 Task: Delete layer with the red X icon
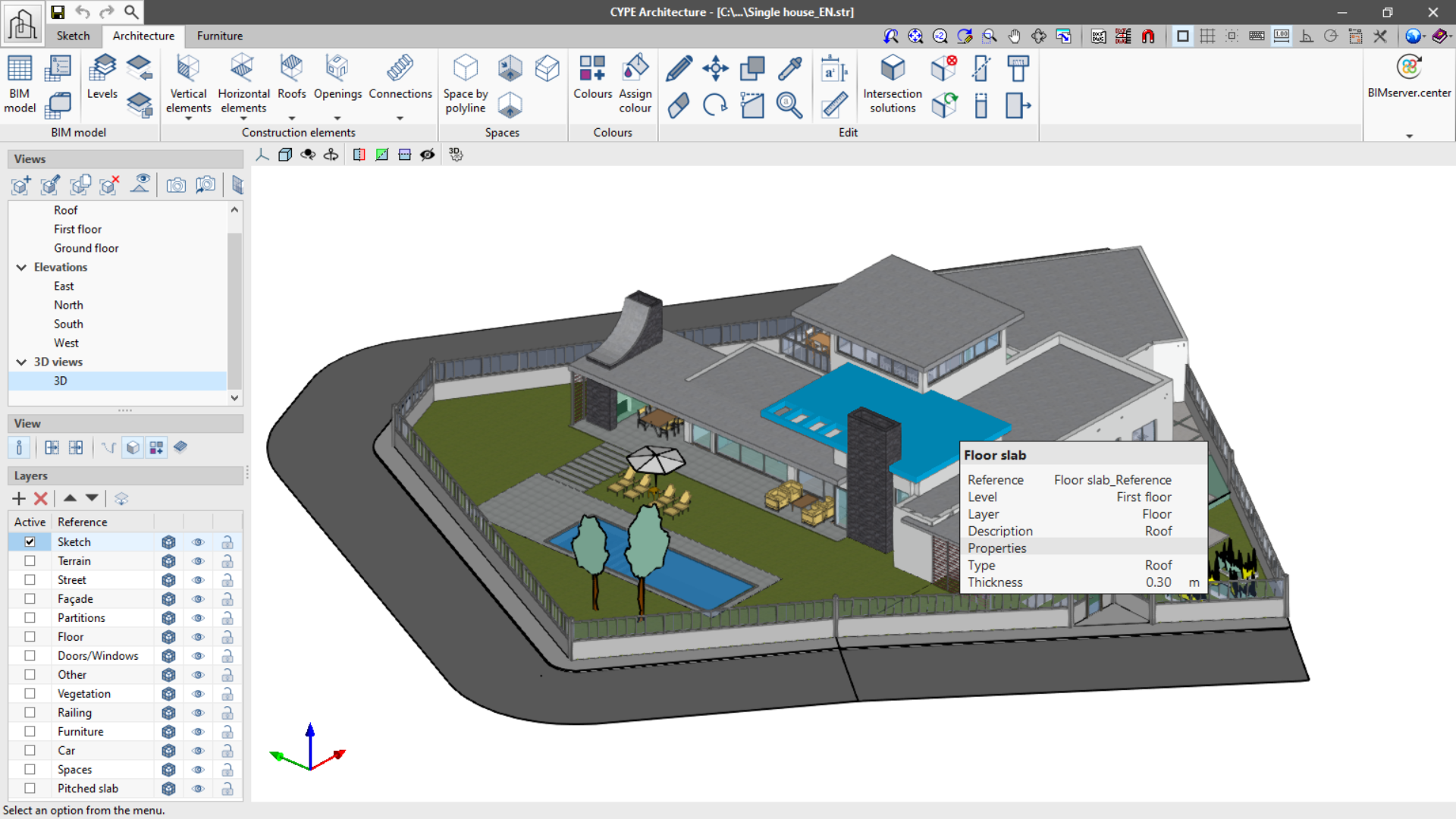pos(41,498)
